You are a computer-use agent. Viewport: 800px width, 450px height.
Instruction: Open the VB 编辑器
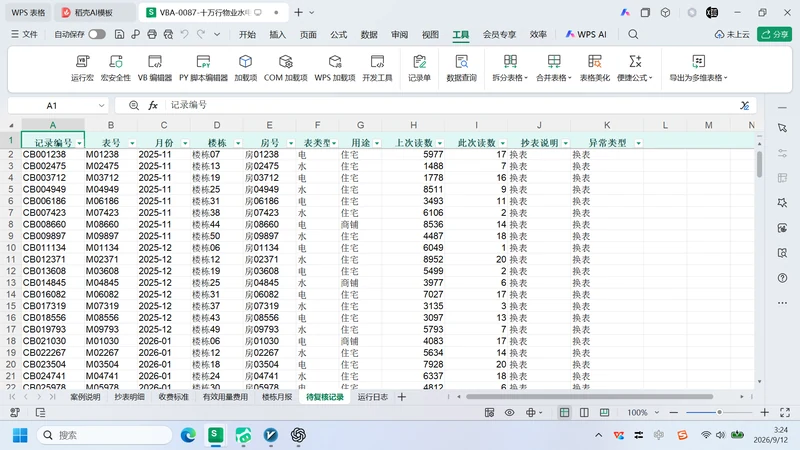[155, 68]
